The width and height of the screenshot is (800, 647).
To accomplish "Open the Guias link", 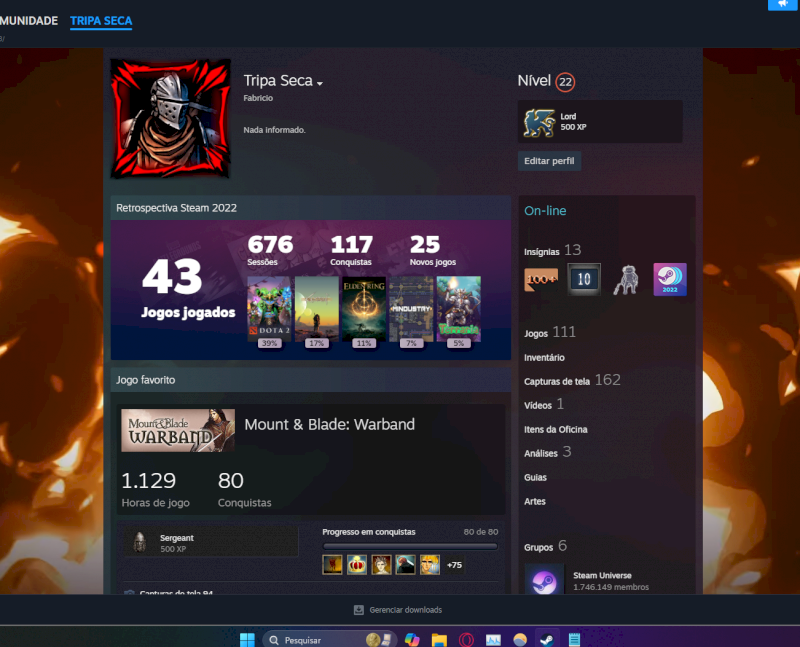I will point(535,478).
